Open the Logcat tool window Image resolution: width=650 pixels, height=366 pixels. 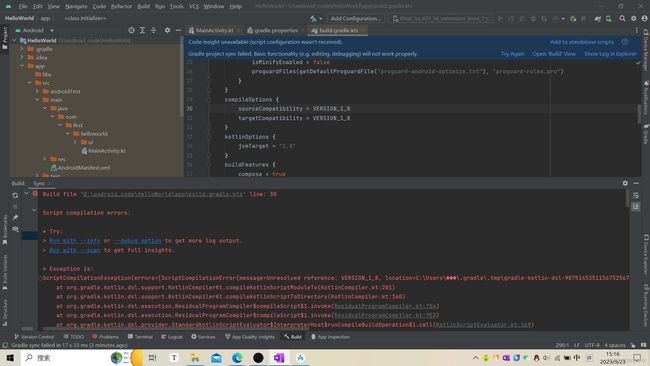tap(172, 337)
